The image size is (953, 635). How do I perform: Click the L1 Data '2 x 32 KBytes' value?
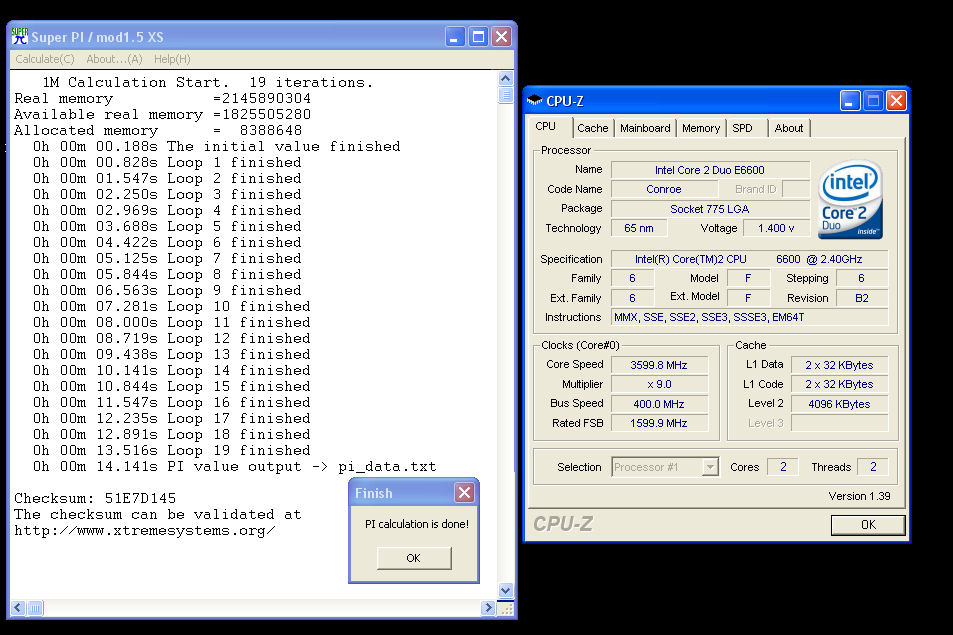point(839,365)
